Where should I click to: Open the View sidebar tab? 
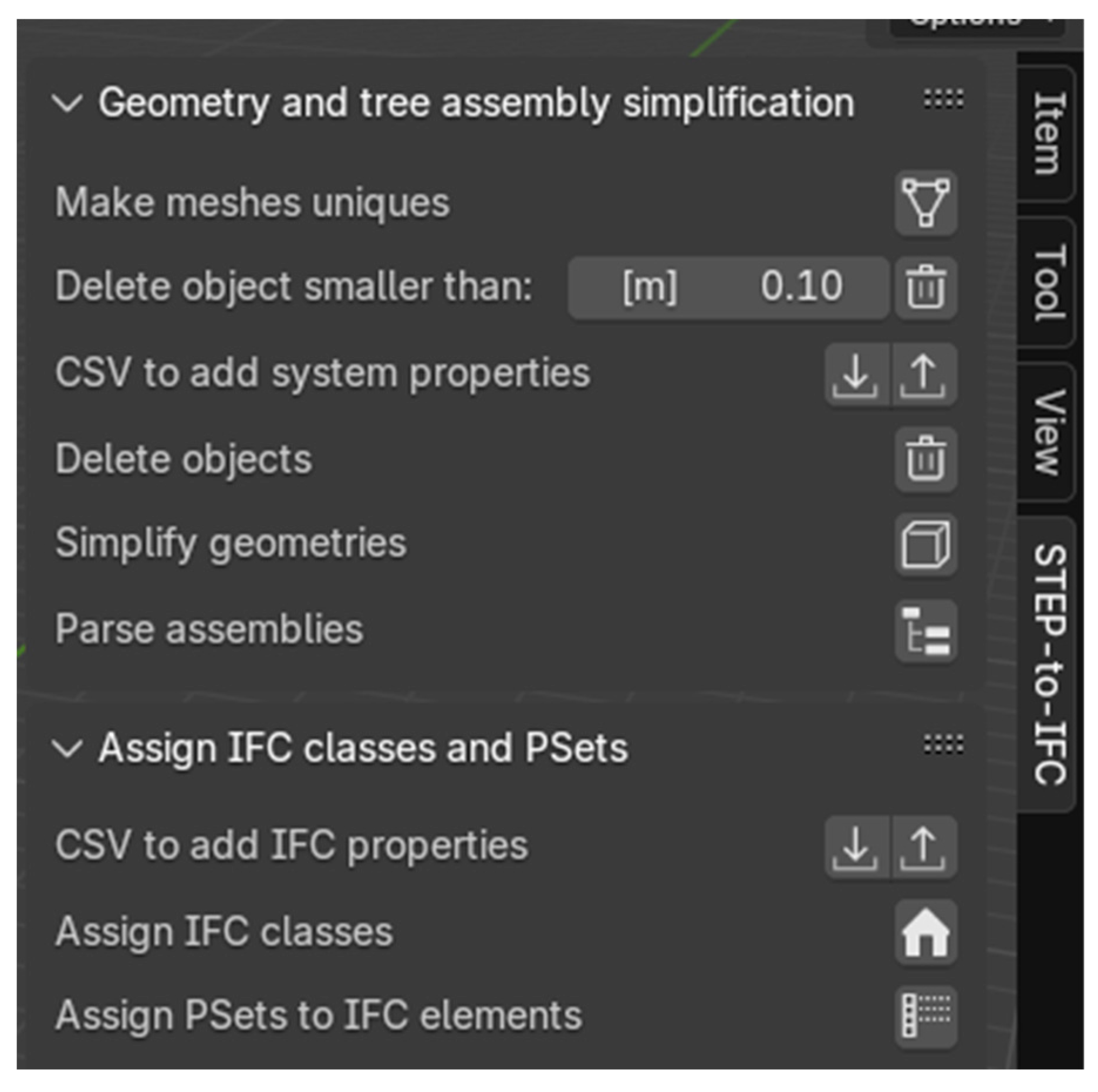[x=1047, y=432]
